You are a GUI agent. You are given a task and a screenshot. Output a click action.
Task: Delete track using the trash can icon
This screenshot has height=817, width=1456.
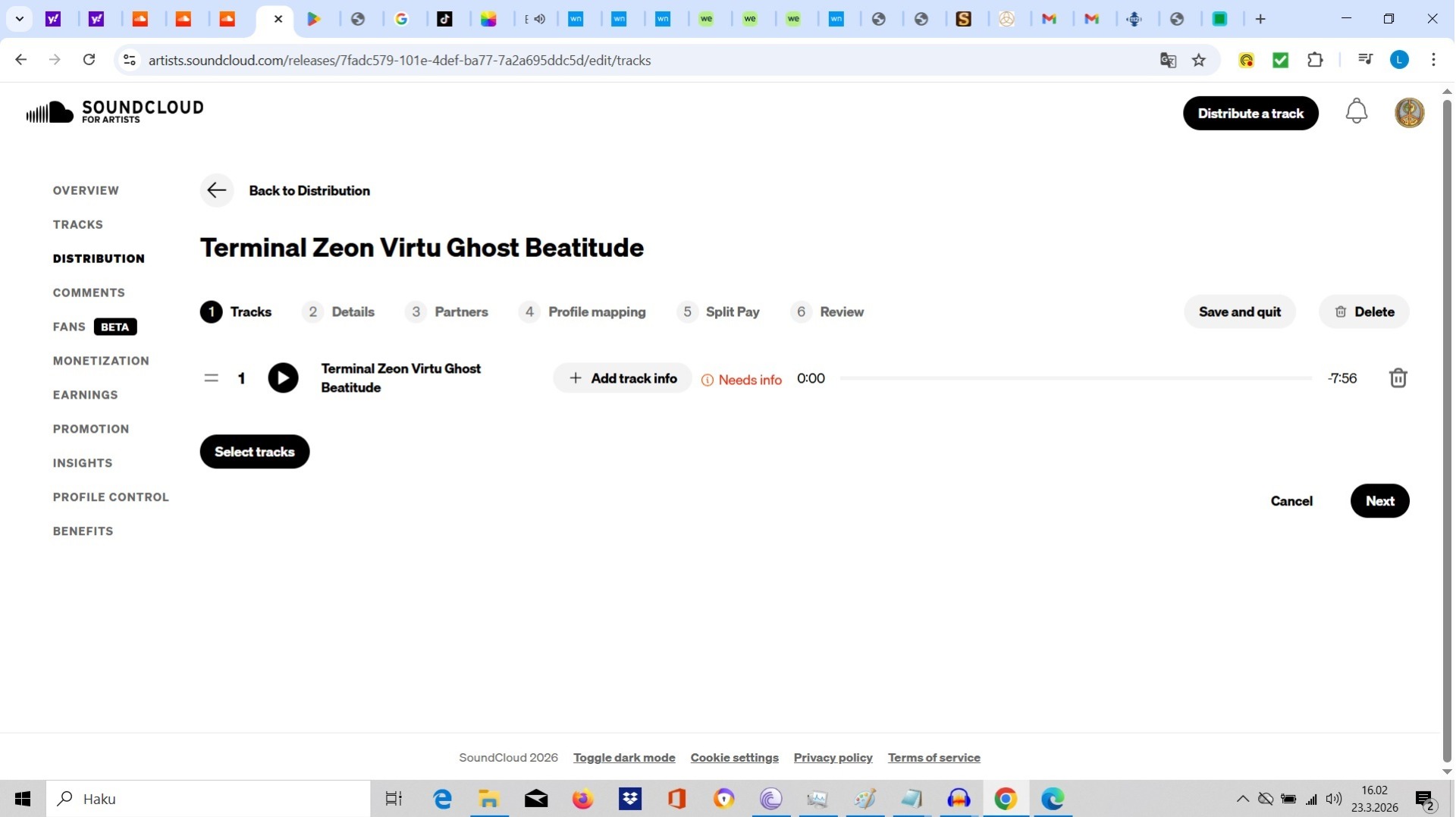tap(1398, 378)
